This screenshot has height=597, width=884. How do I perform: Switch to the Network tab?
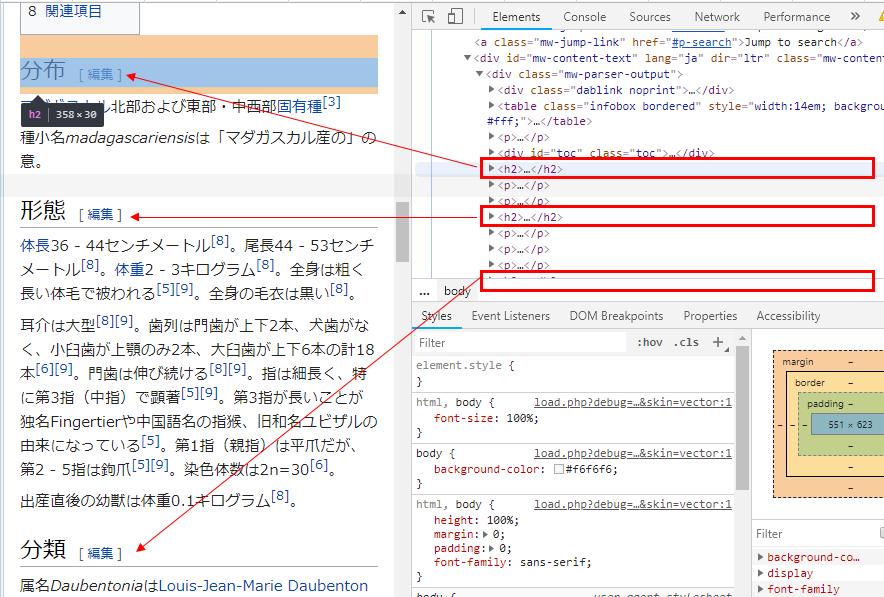click(x=717, y=17)
